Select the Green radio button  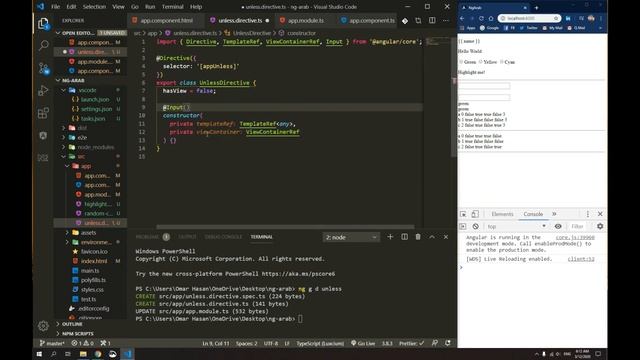click(461, 62)
